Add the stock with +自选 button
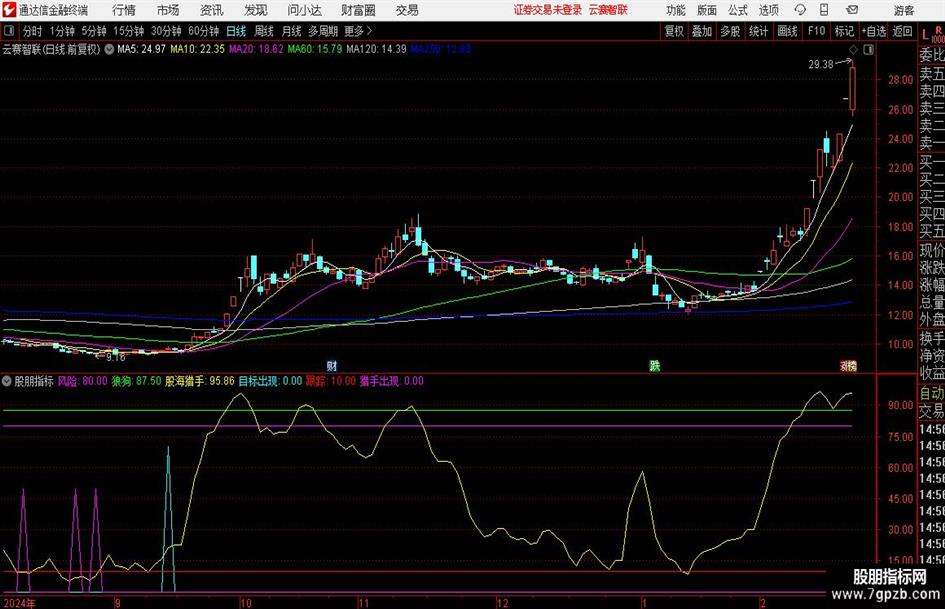This screenshot has width=945, height=609. coord(874,31)
